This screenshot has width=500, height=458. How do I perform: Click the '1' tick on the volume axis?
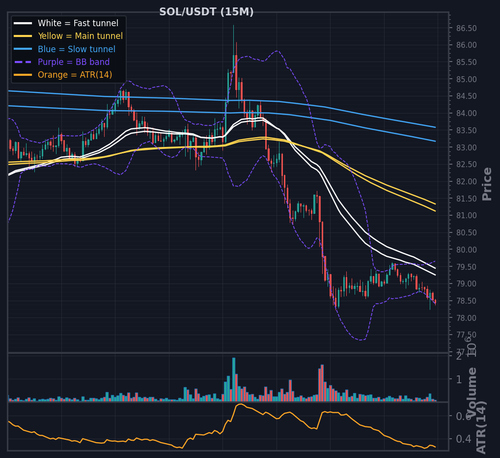click(459, 379)
